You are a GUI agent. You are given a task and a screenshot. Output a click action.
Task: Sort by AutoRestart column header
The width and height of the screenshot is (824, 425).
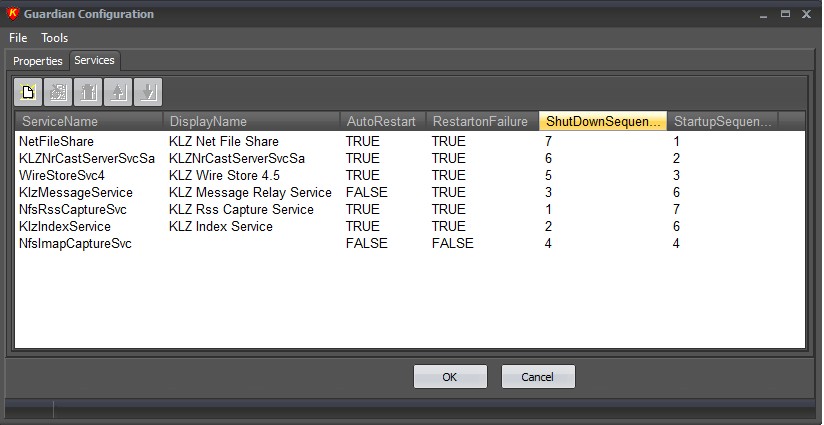[382, 121]
